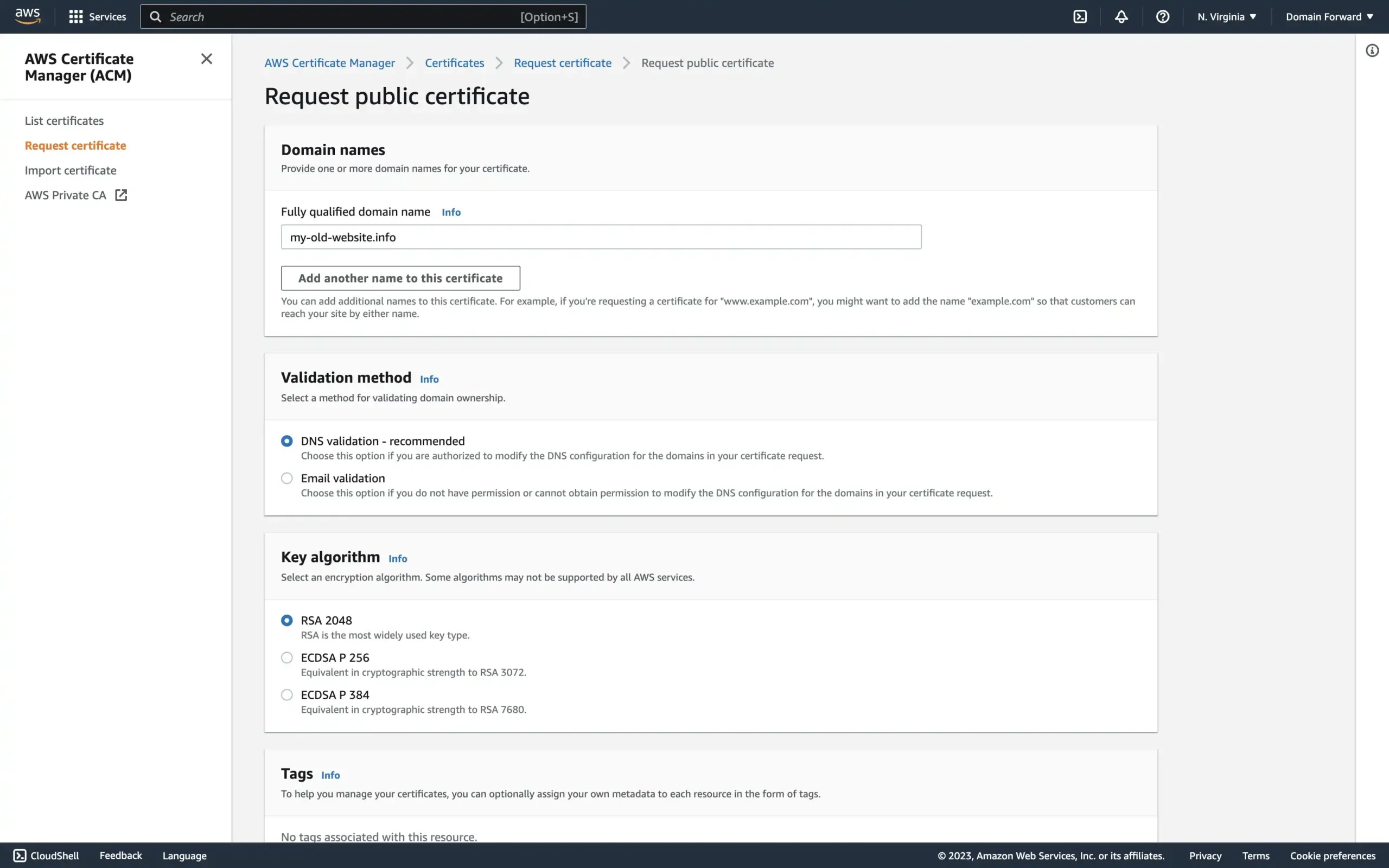The width and height of the screenshot is (1389, 868).
Task: Open Import certificate from the sidebar
Action: coord(70,170)
